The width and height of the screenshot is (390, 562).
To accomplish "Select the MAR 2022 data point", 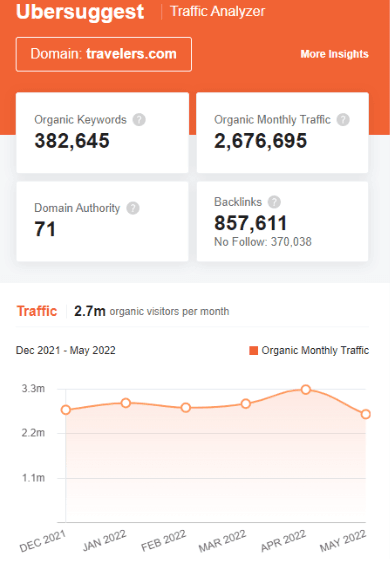I will (246, 404).
